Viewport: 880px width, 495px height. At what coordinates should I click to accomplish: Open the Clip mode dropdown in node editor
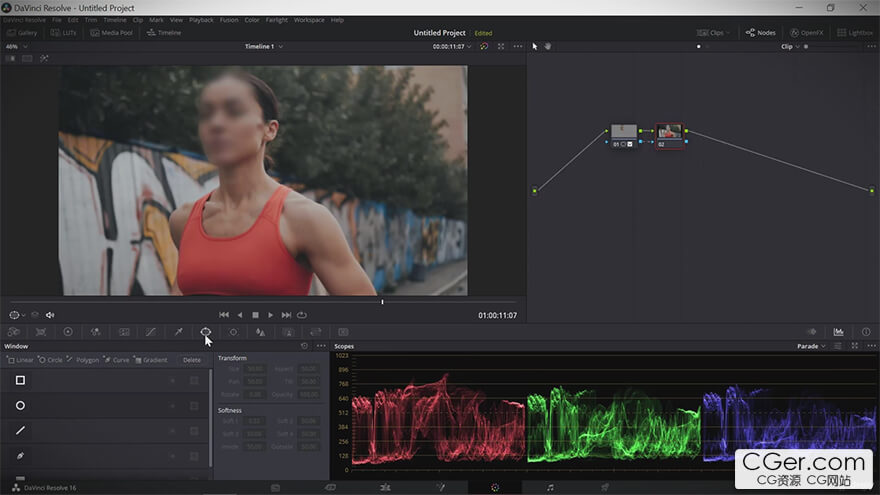point(790,47)
